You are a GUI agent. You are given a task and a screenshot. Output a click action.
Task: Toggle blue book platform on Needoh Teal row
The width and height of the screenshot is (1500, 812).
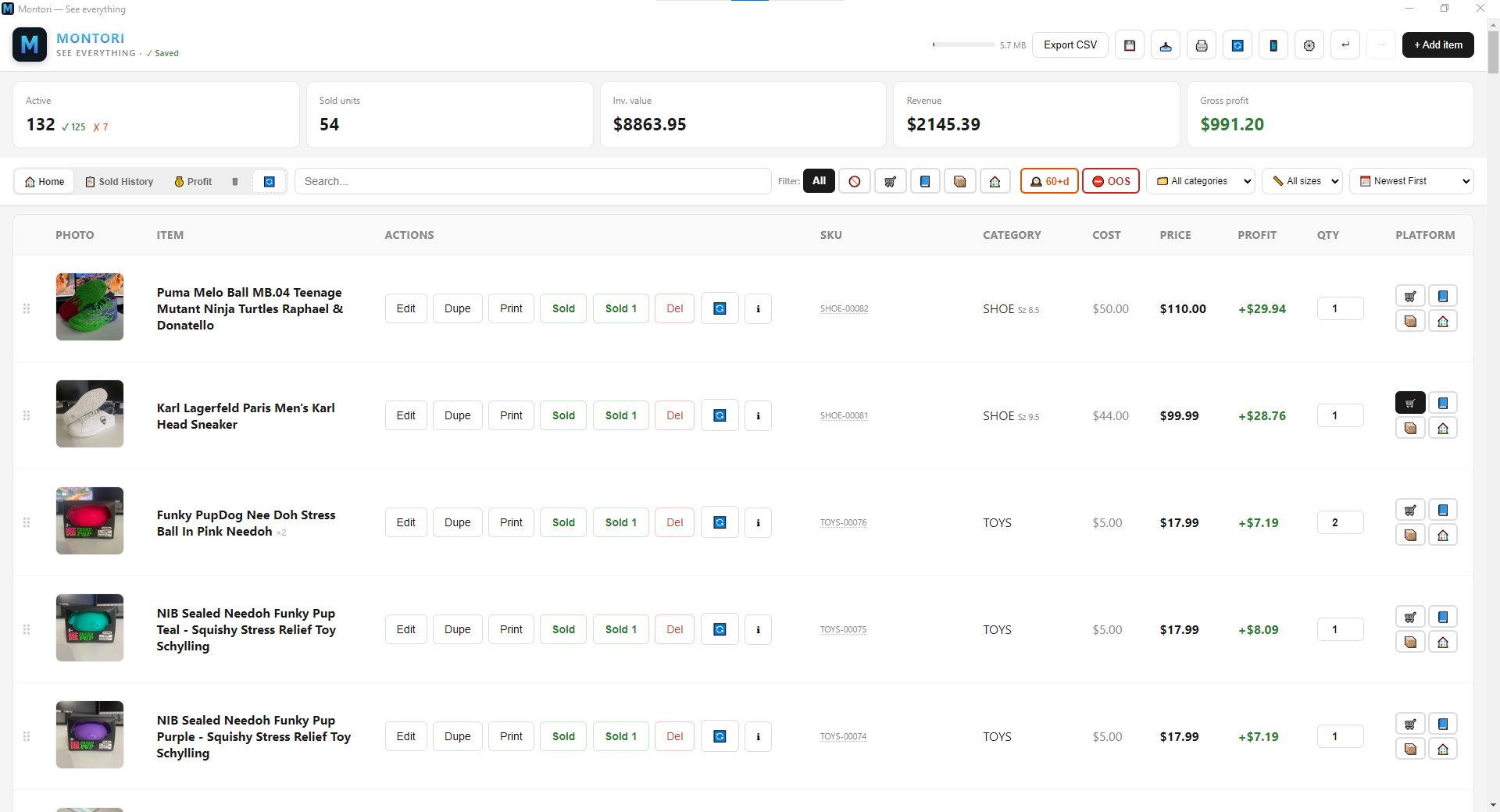[1443, 617]
